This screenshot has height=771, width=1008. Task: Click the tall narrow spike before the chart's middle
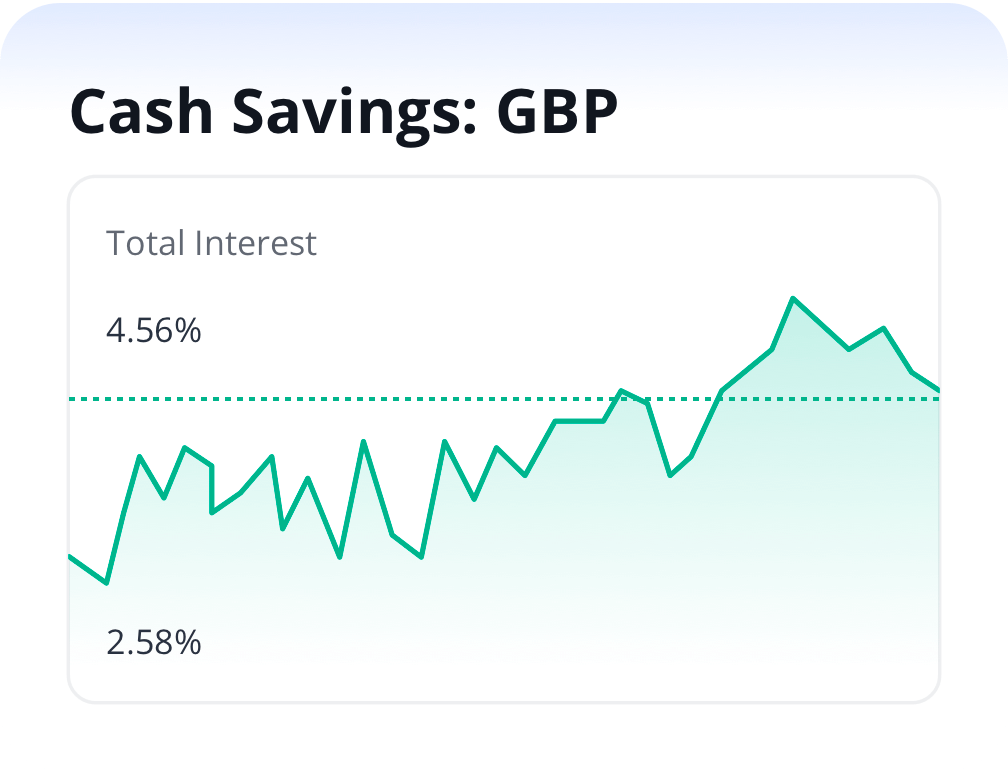pyautogui.click(x=364, y=441)
